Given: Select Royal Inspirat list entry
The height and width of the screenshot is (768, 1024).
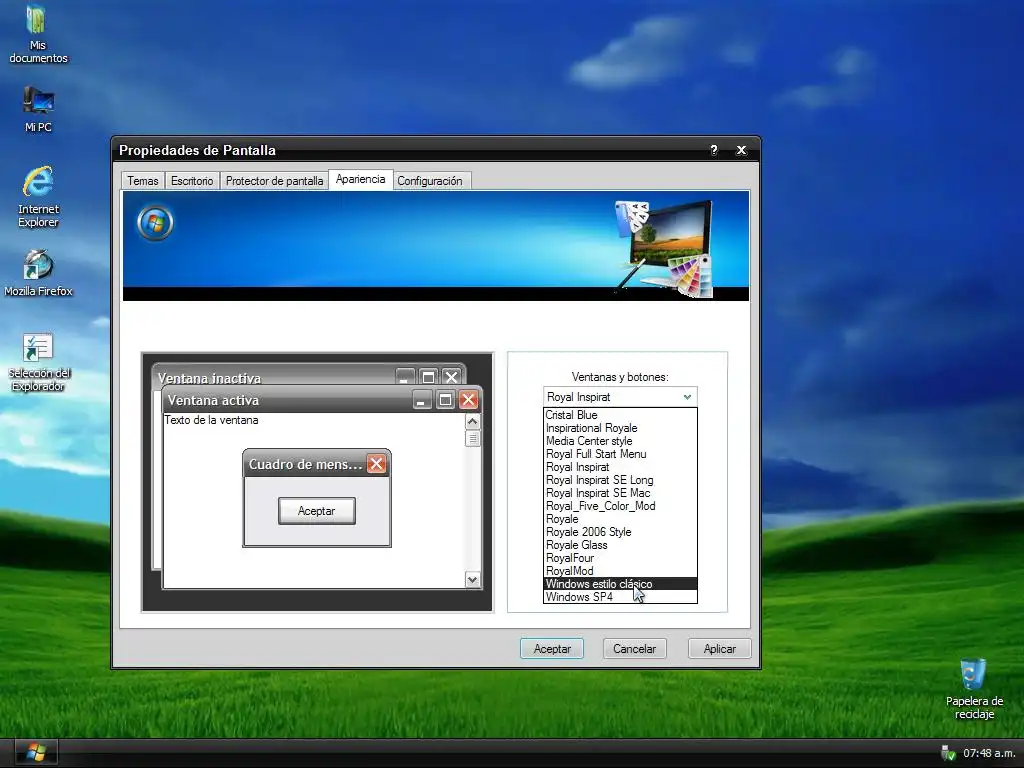Looking at the screenshot, I should click(x=620, y=467).
